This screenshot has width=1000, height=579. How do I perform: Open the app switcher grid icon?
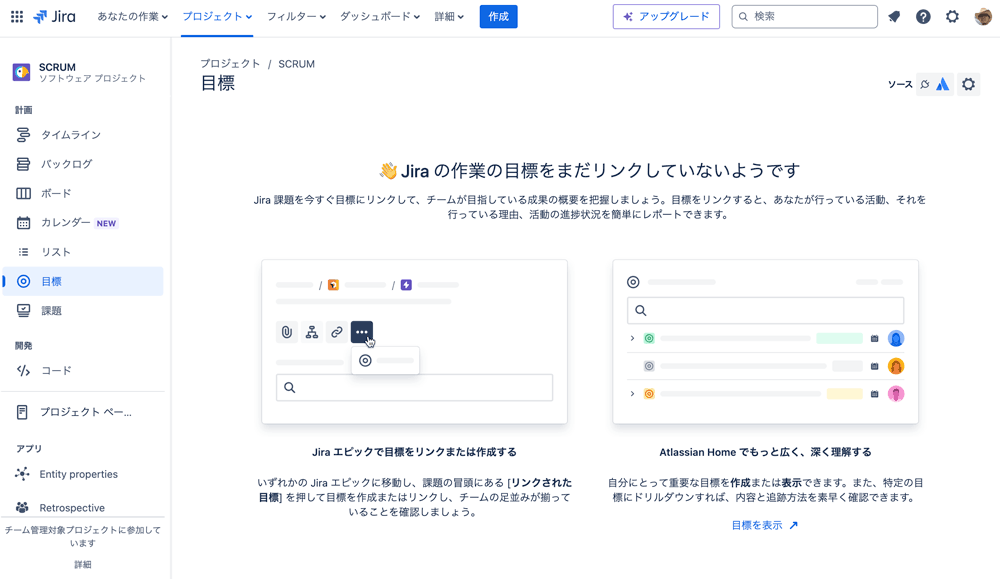click(17, 17)
